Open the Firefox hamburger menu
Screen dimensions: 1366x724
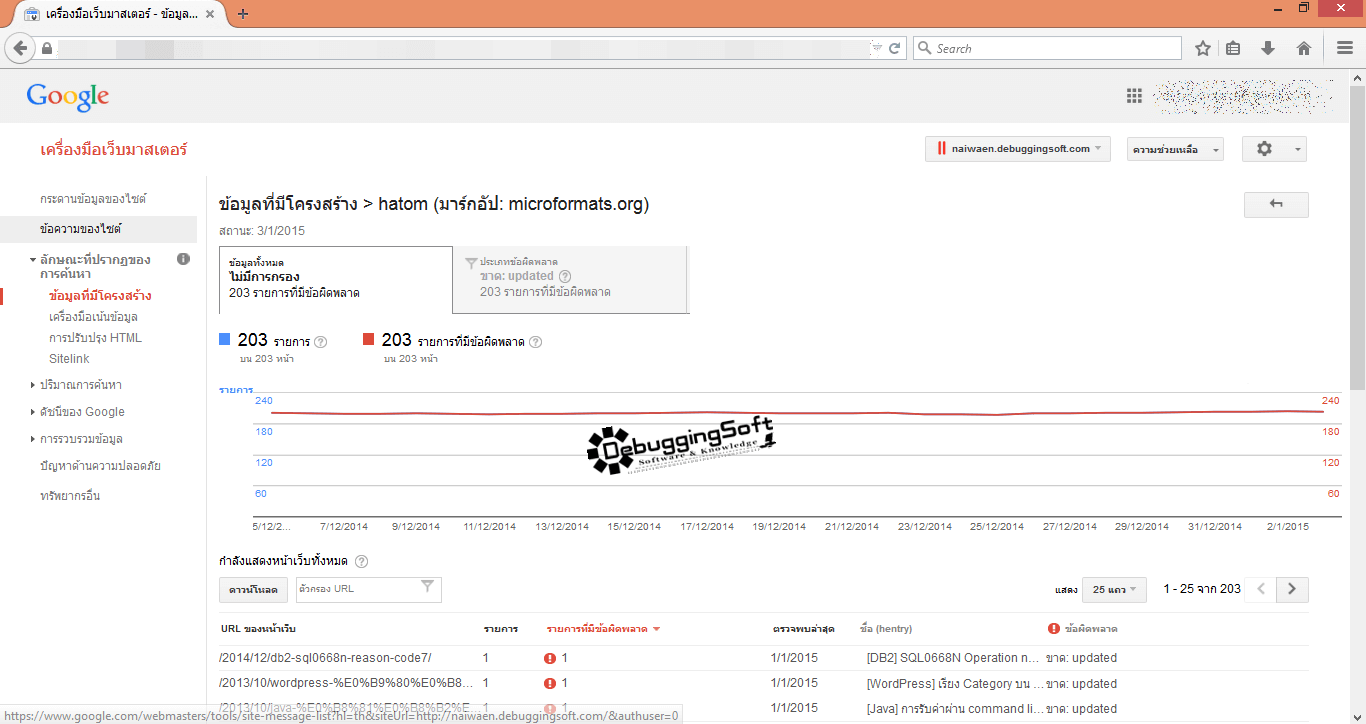tap(1345, 48)
